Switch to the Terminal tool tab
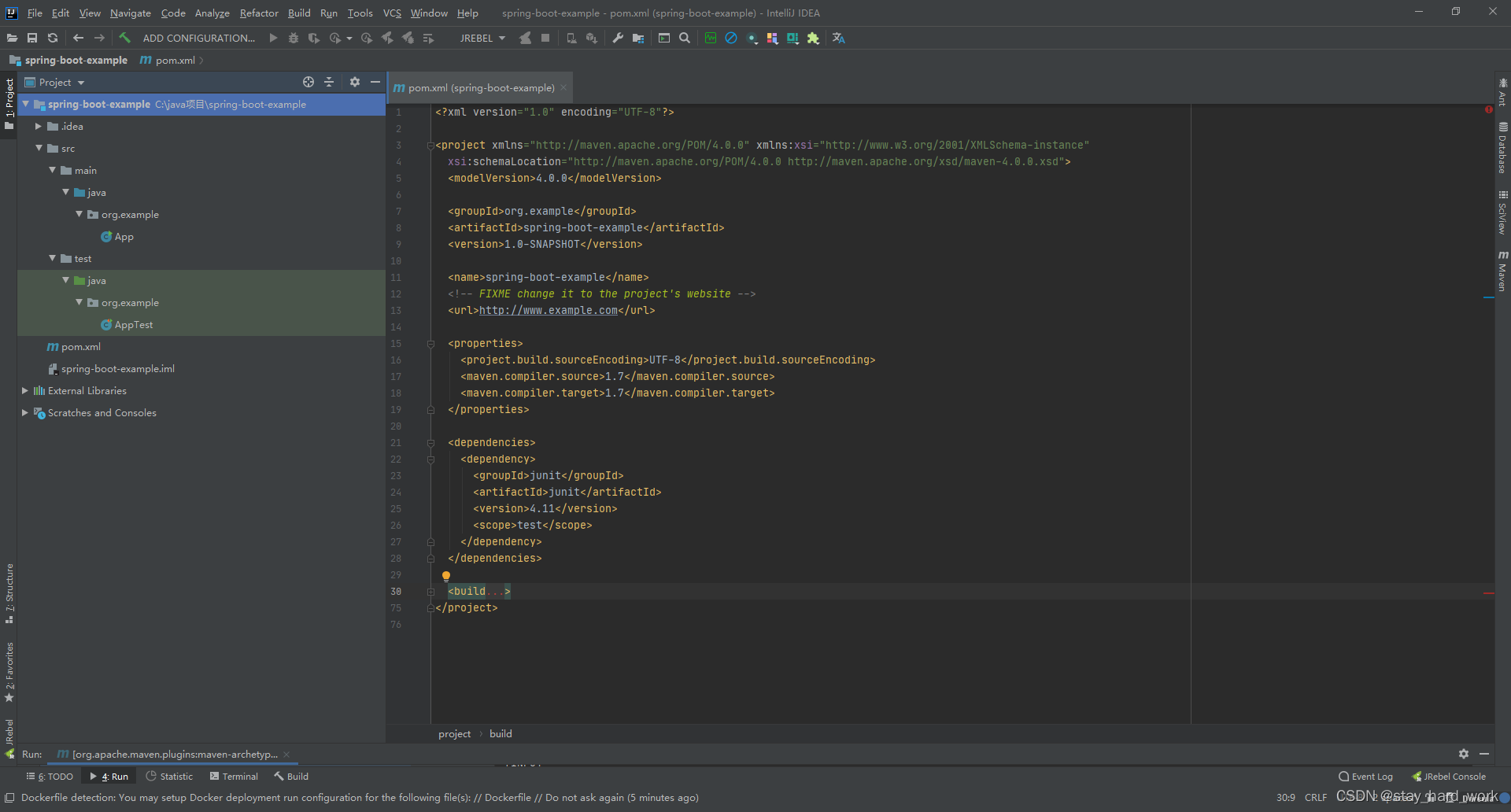The height and width of the screenshot is (812, 1511). click(234, 776)
